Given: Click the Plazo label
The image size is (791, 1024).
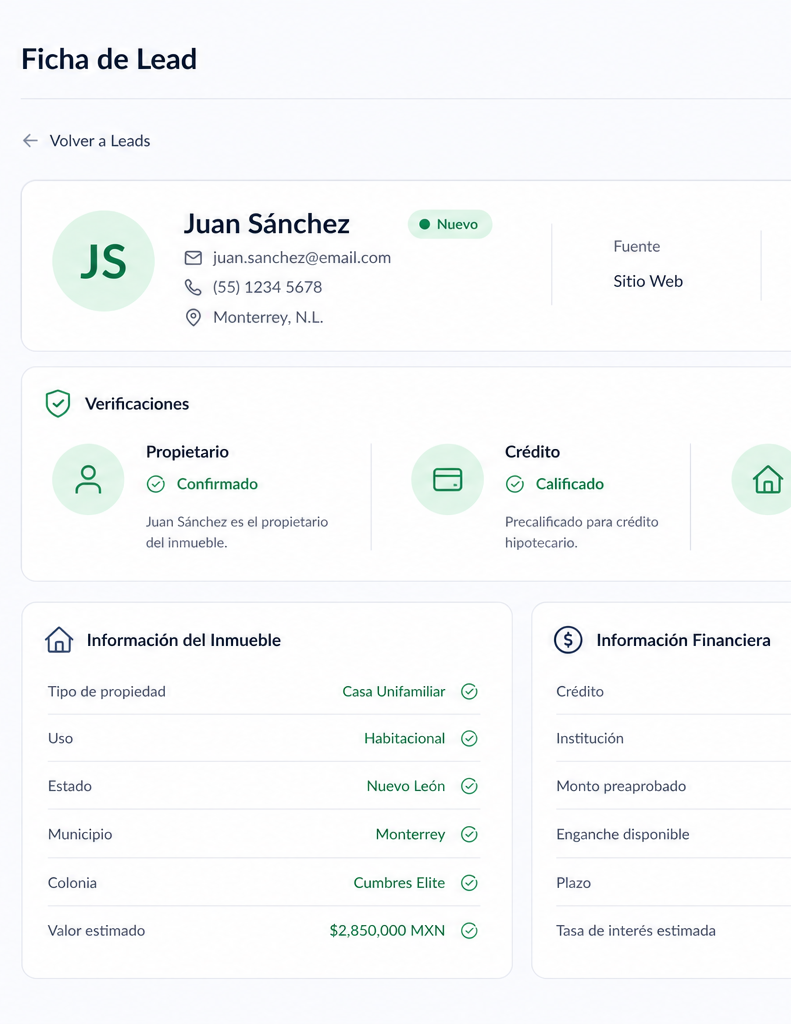Looking at the screenshot, I should pyautogui.click(x=573, y=883).
